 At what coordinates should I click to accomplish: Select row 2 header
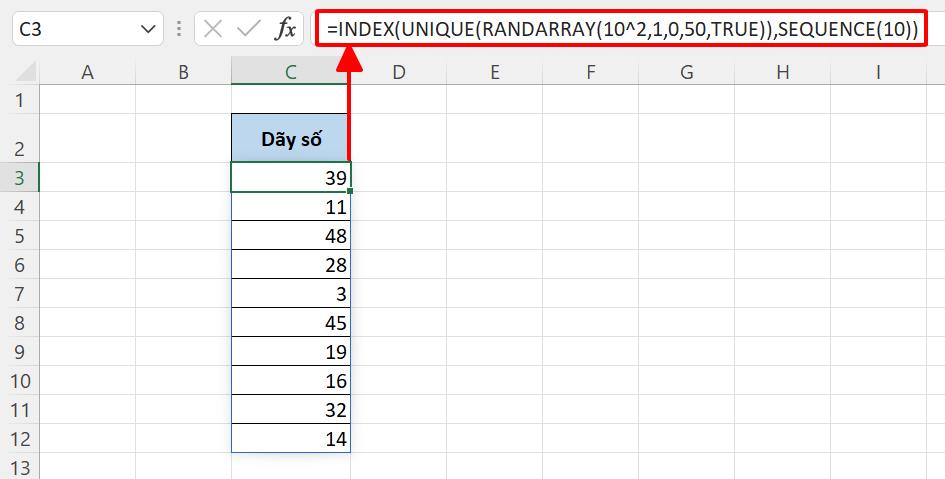tap(20, 138)
